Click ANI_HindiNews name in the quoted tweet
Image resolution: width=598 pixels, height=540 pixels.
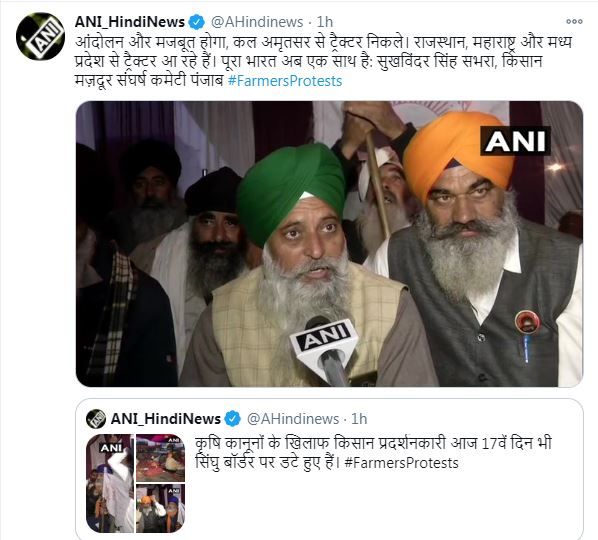click(166, 419)
